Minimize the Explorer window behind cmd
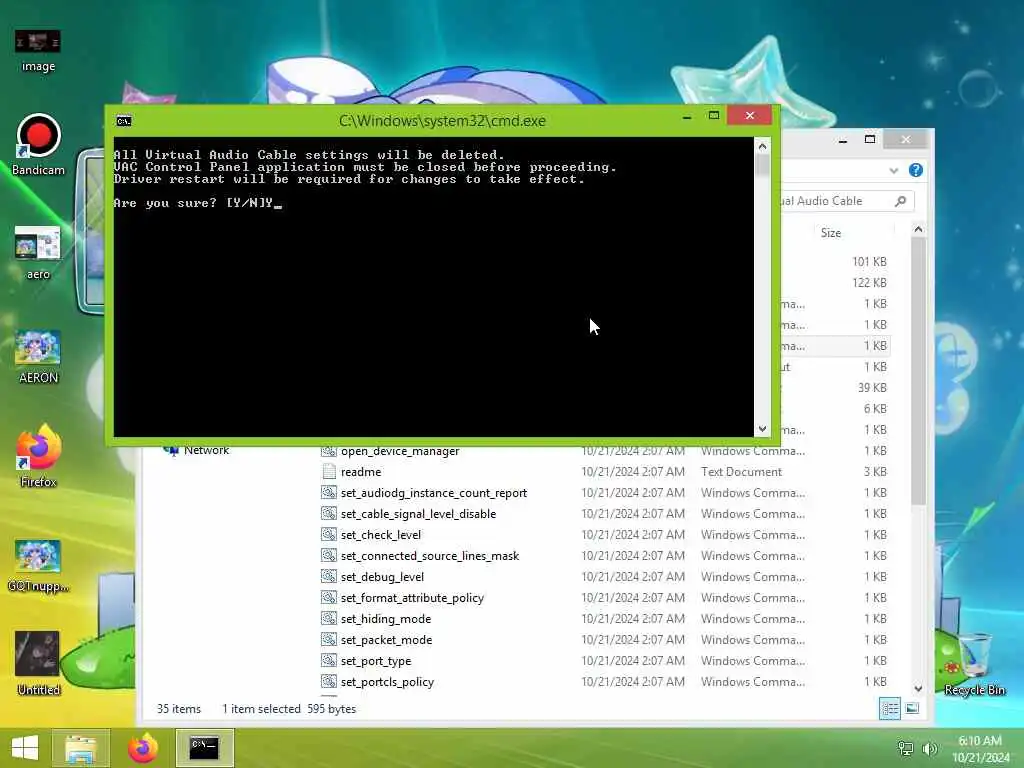1024x768 pixels. pos(842,139)
